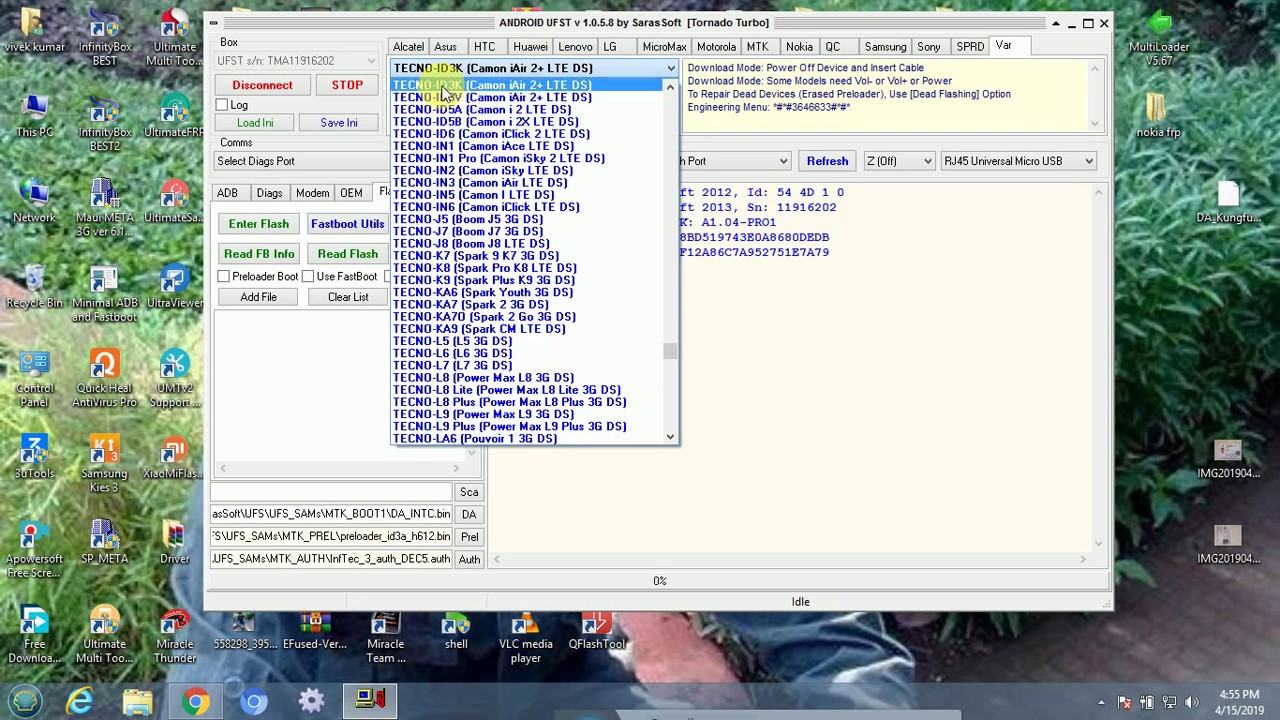Switch to the Huawei brand tab
This screenshot has height=720, width=1280.
[x=530, y=47]
